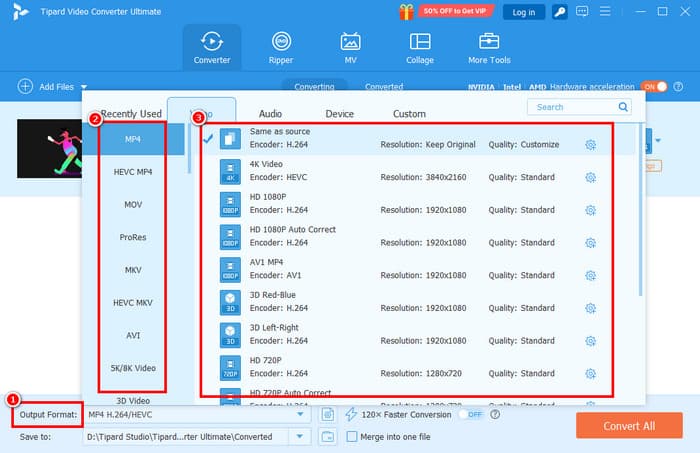Switch to Recently Used tab
Image resolution: width=700 pixels, height=453 pixels.
pyautogui.click(x=131, y=114)
